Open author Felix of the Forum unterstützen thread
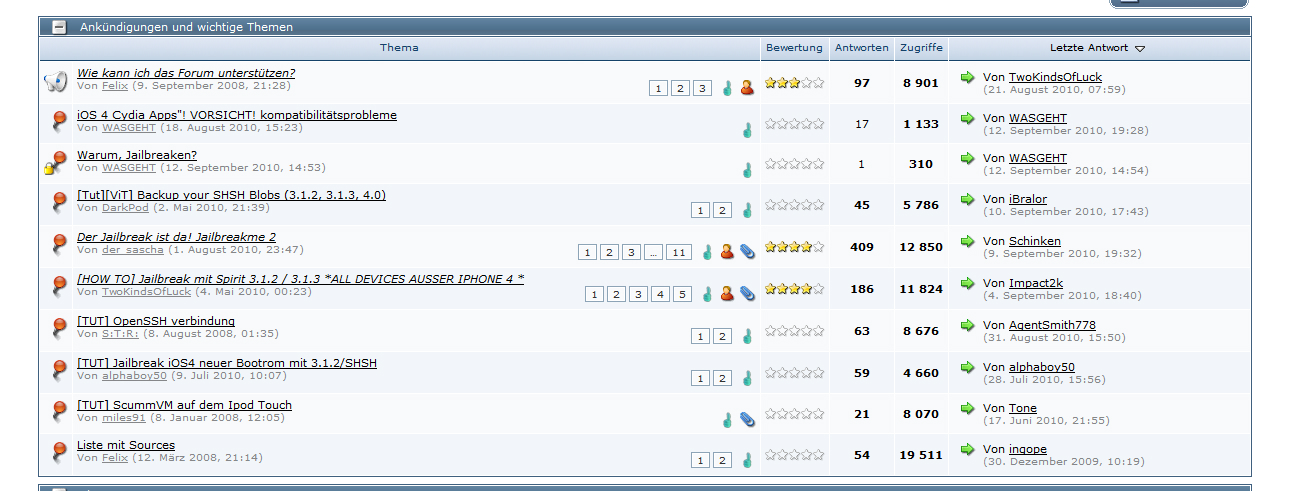1305x491 pixels. click(115, 86)
